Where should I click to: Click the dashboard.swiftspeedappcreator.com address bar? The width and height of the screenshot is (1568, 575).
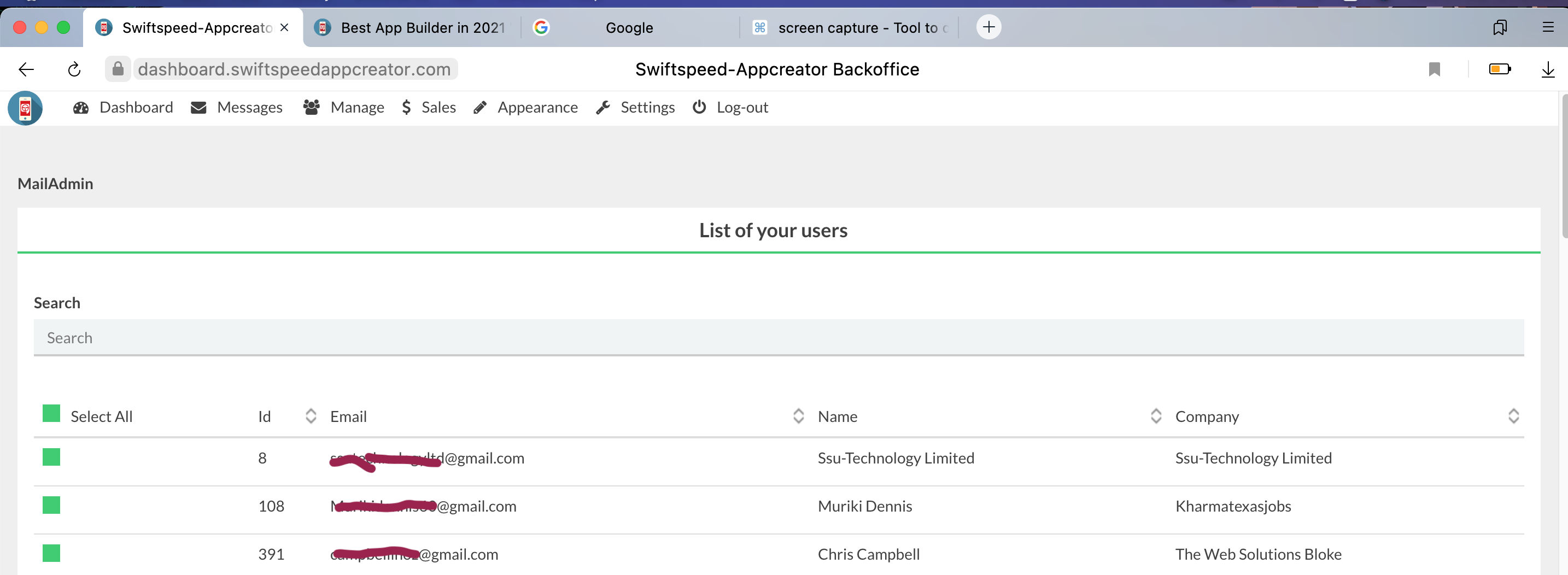(295, 69)
